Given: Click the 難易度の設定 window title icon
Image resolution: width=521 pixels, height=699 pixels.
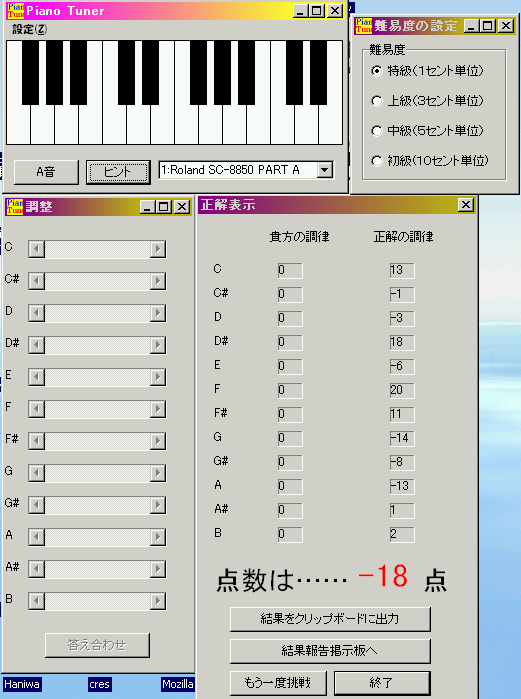Looking at the screenshot, I should (x=364, y=25).
